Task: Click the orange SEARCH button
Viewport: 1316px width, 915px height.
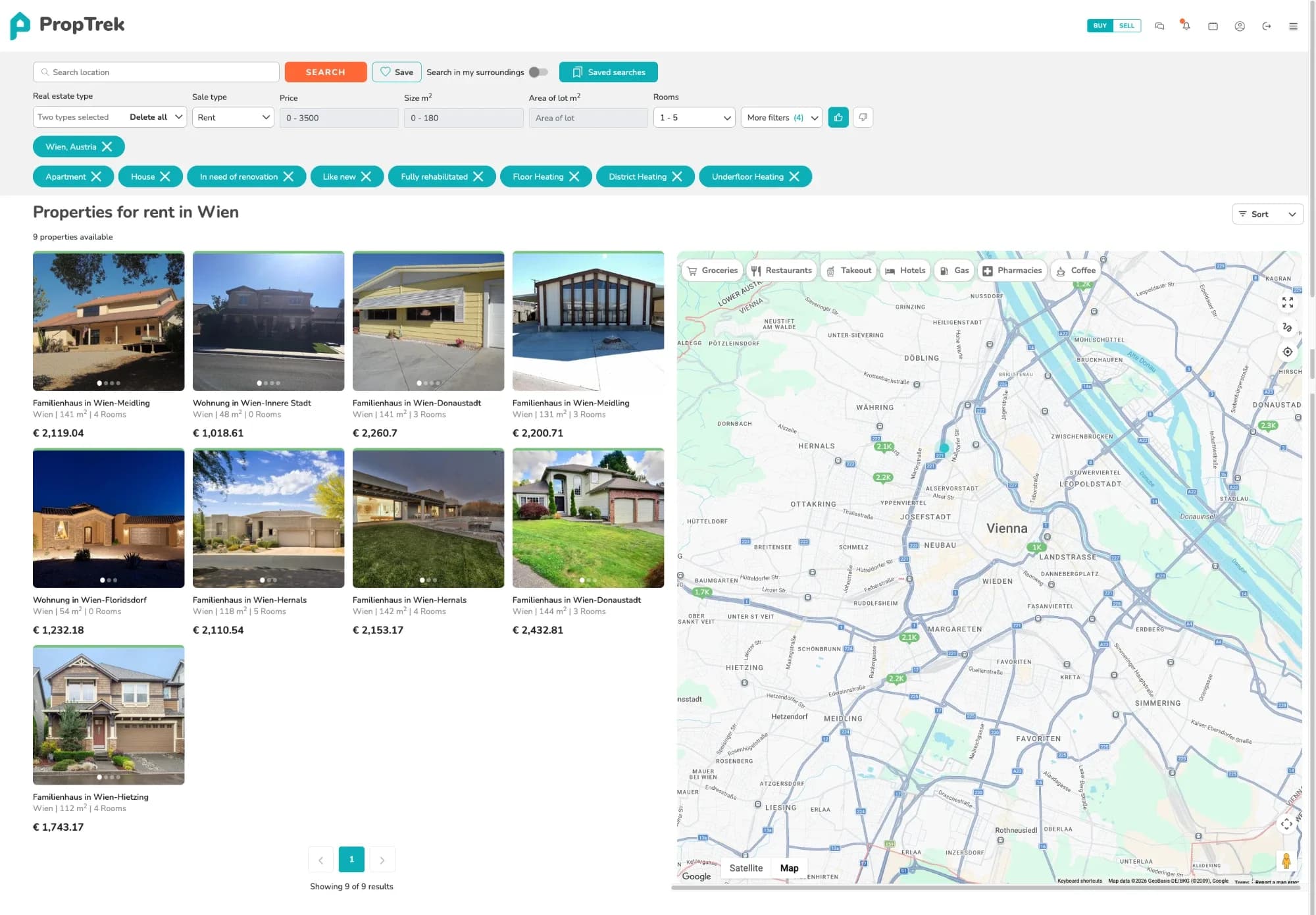Action: click(x=326, y=72)
